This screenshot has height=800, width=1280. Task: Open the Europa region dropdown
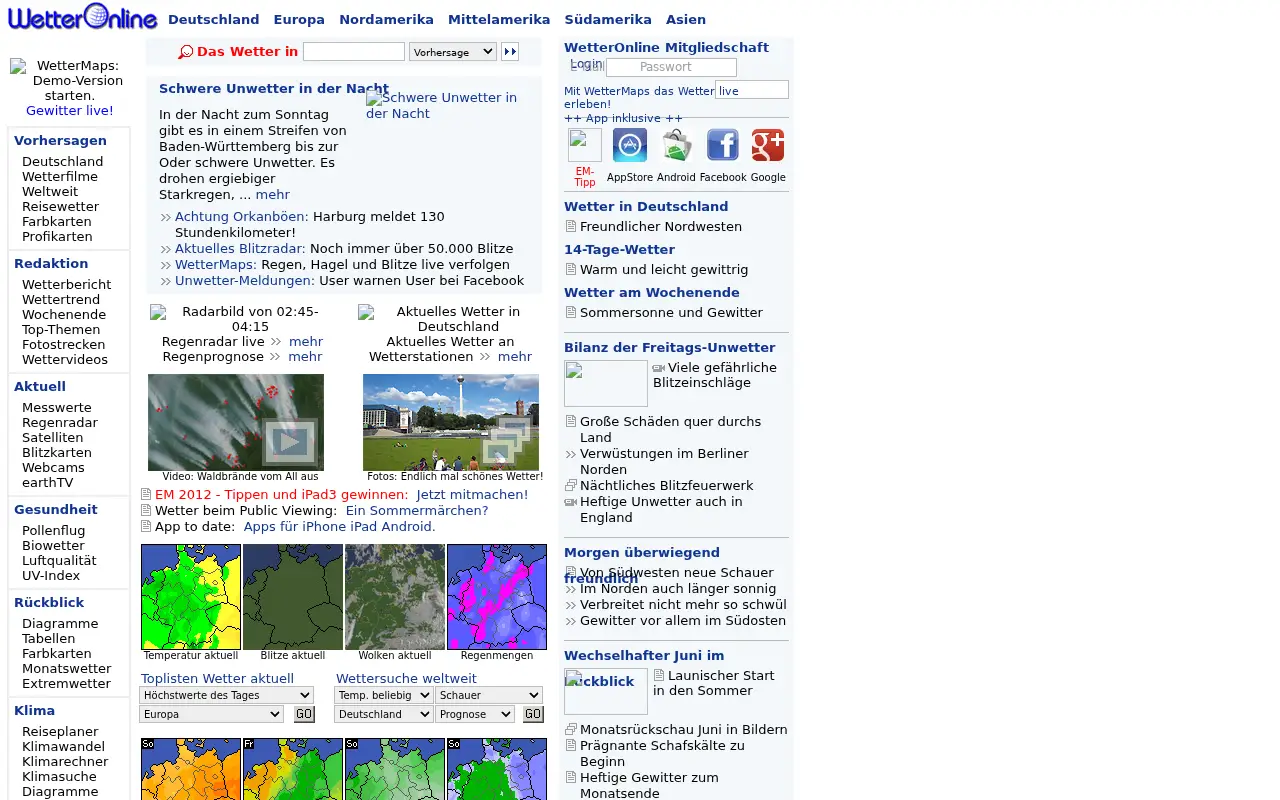211,714
